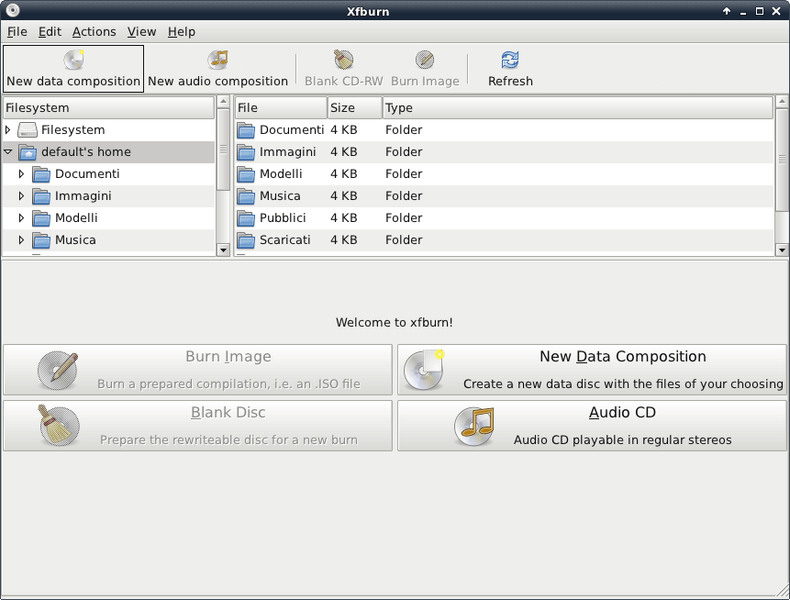790x600 pixels.
Task: Select the Modelli folder in the tree
Action: [76, 218]
